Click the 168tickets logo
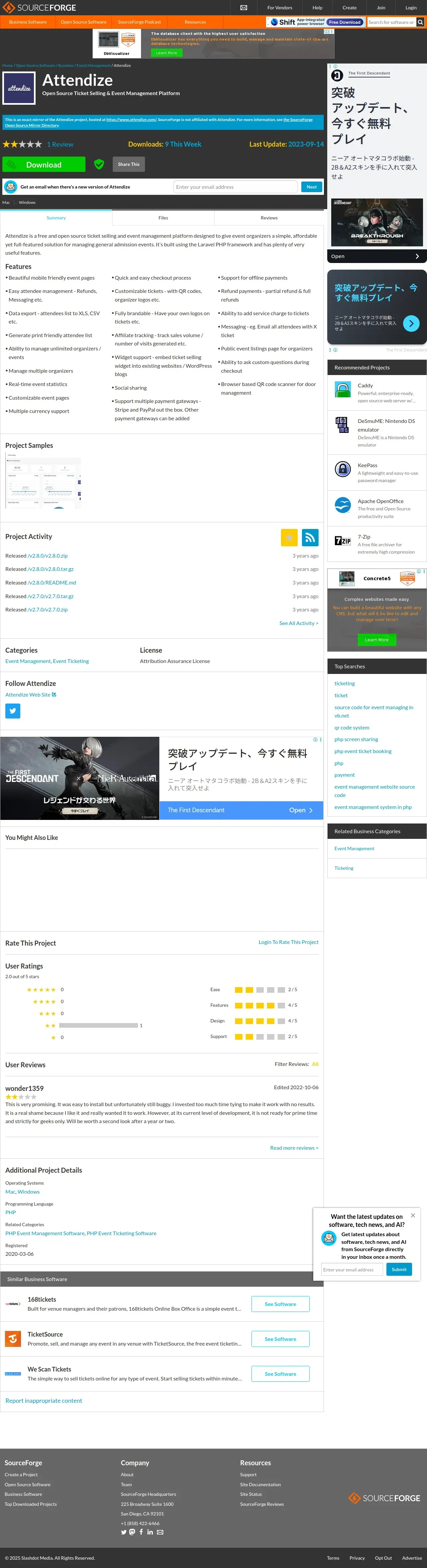 [x=13, y=1304]
